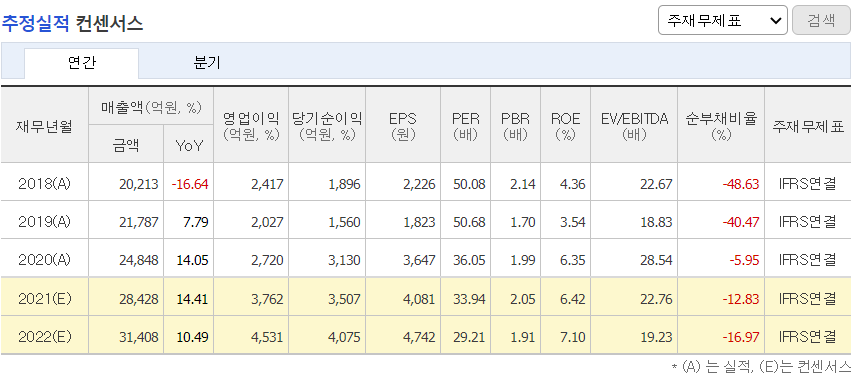Viewport: 854px width, 378px height.
Task: Click the 2022 operating profit 4,531
Action: [267, 337]
